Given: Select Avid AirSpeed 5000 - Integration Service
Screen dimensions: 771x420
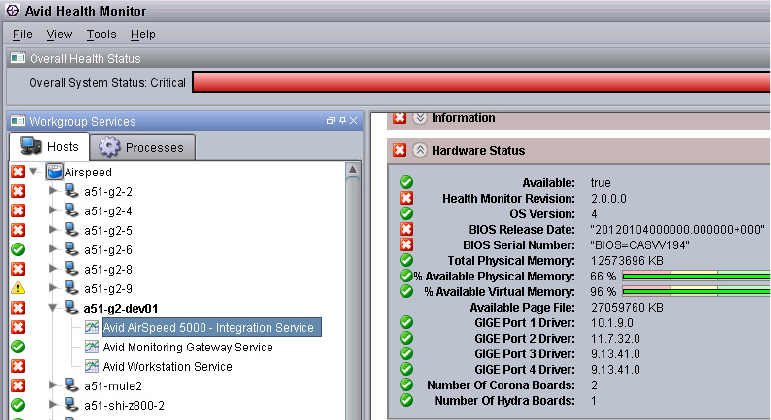Looking at the screenshot, I should (x=212, y=327).
